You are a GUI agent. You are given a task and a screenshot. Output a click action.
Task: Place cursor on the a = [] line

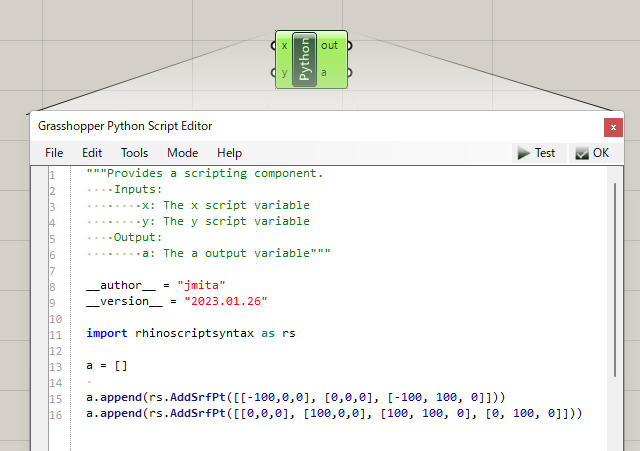(107, 365)
